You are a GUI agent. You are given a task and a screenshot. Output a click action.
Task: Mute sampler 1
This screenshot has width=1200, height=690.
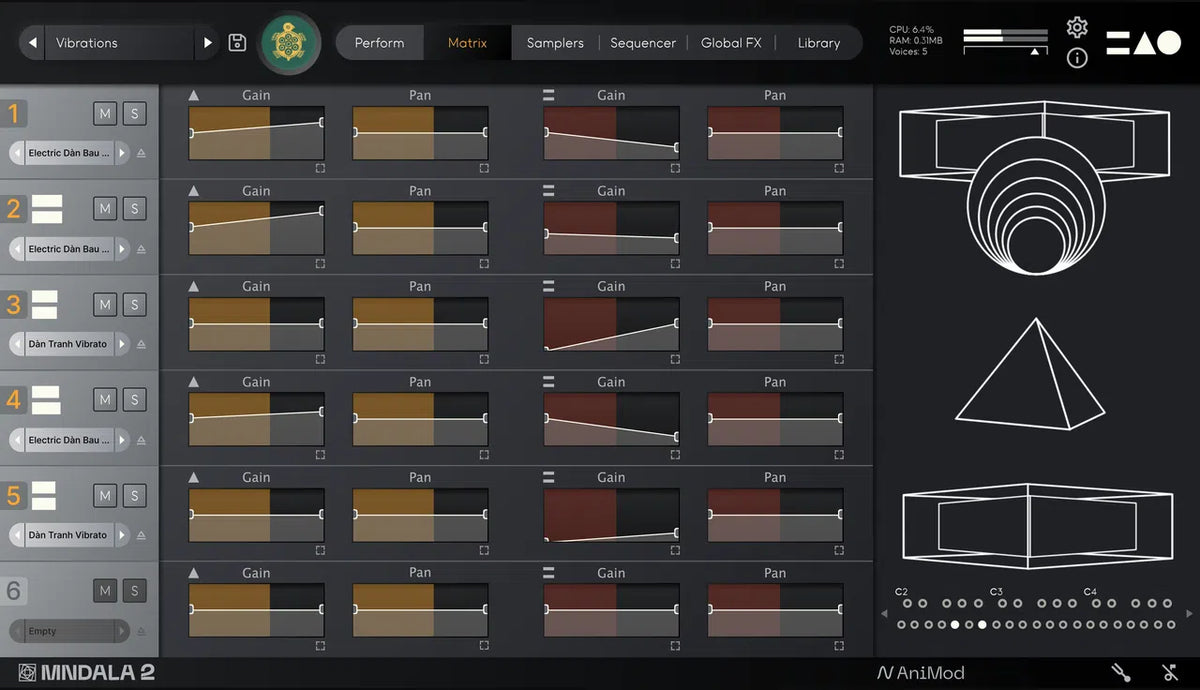[105, 113]
